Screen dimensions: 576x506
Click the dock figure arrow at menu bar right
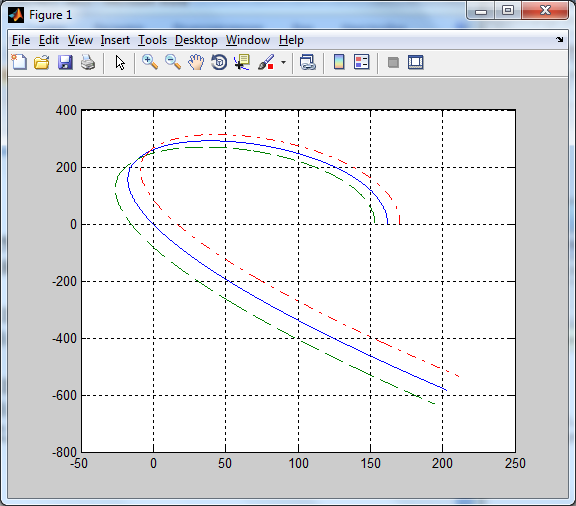click(559, 39)
